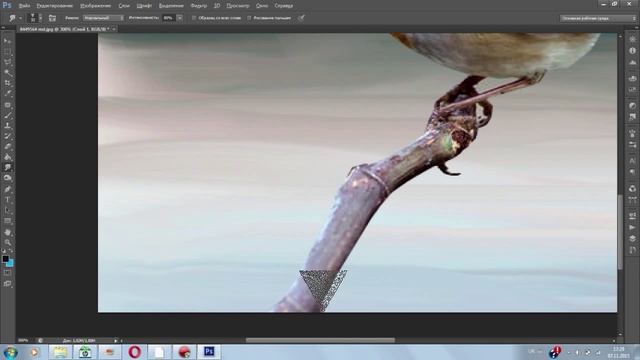Click the zoom percentage field in status bar
The image size is (640, 360).
24,340
